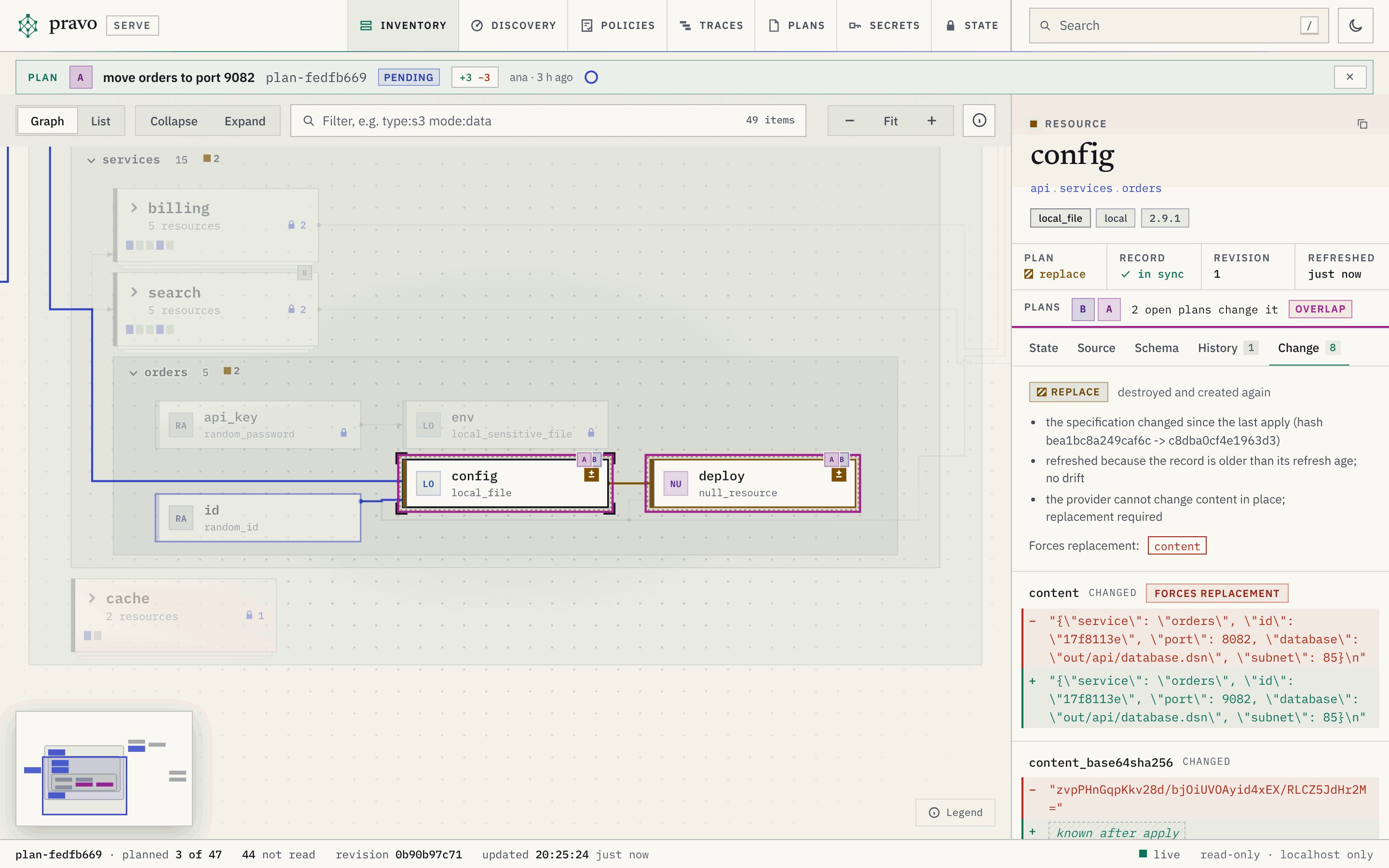Image resolution: width=1389 pixels, height=868 pixels.
Task: Copy resource with the copy icon
Action: (x=1362, y=124)
